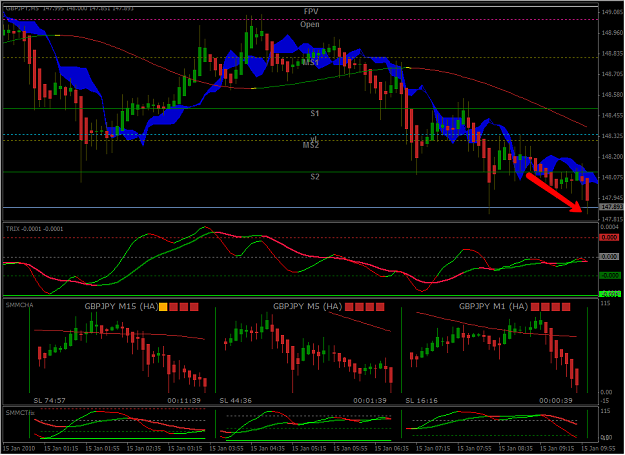Select 148.325 on the price axis

(x=612, y=136)
